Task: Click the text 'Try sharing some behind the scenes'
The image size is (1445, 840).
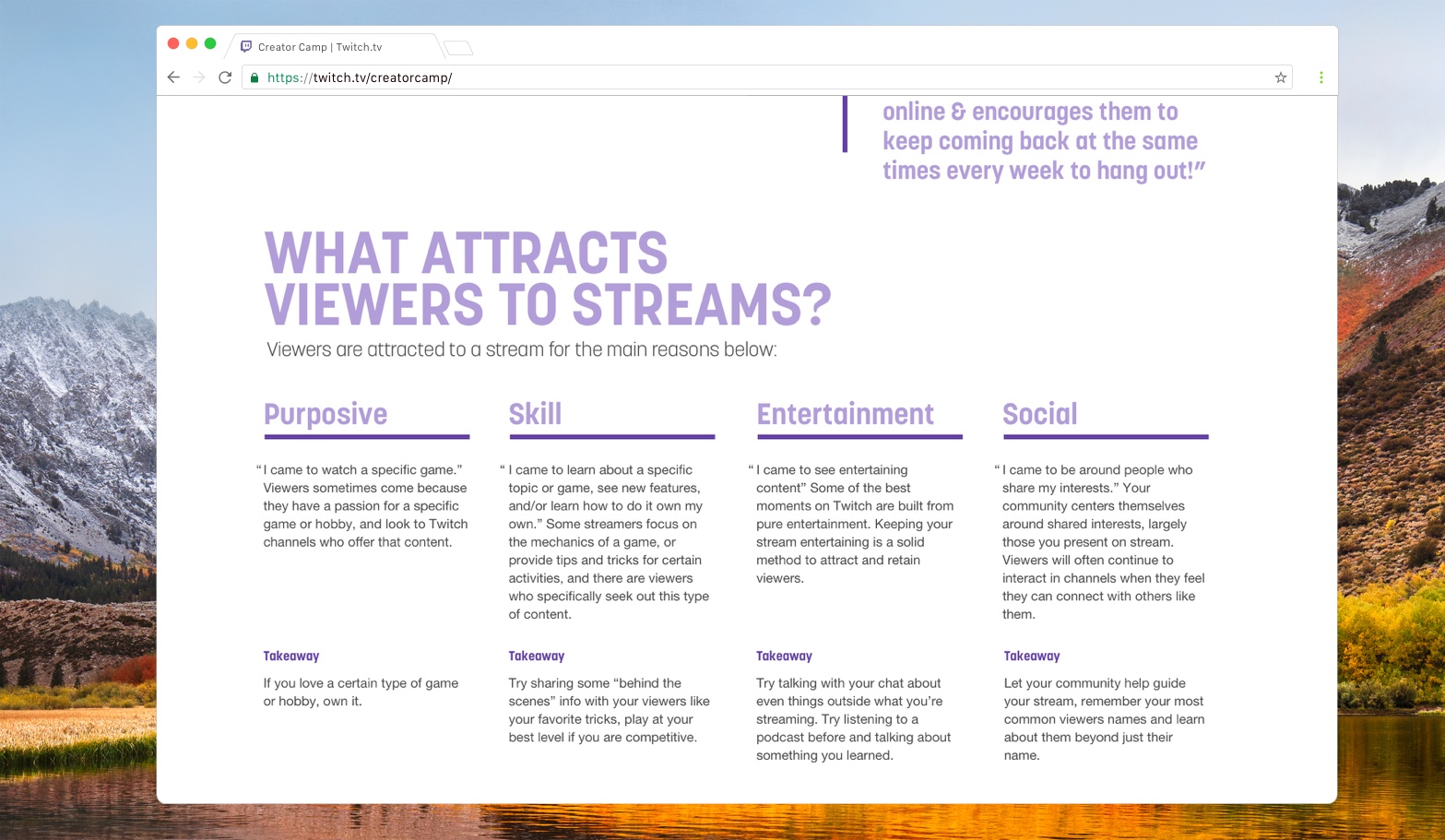Action: tap(609, 710)
